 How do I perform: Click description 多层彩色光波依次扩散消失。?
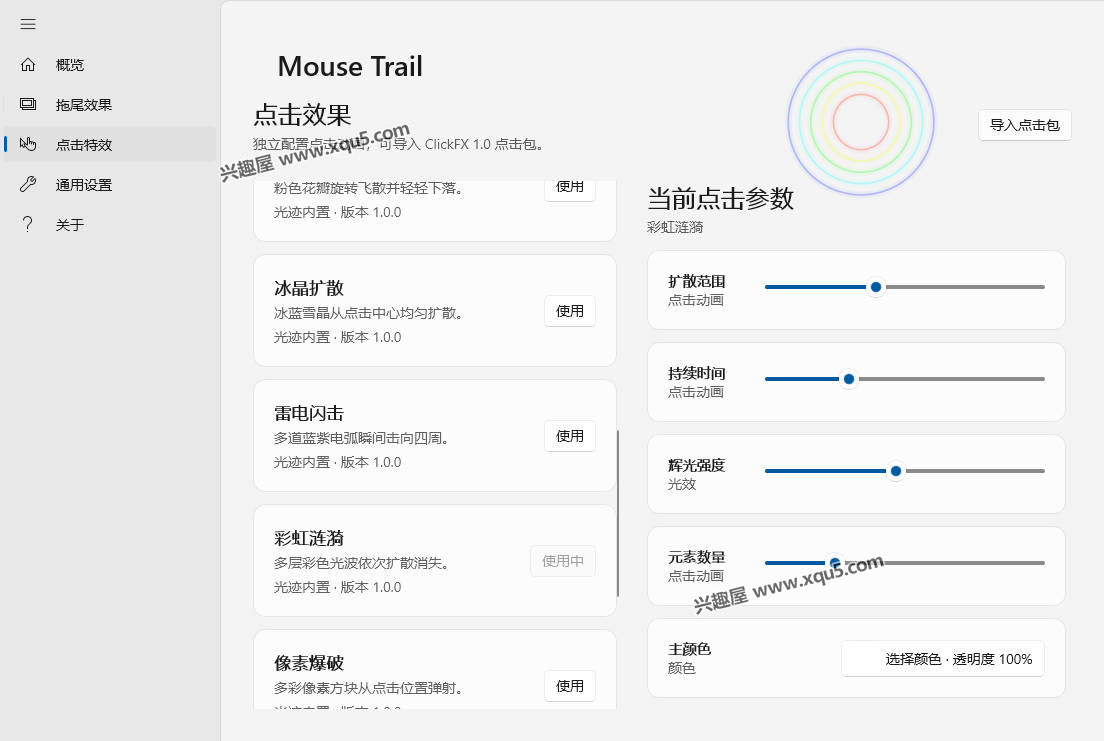click(361, 563)
